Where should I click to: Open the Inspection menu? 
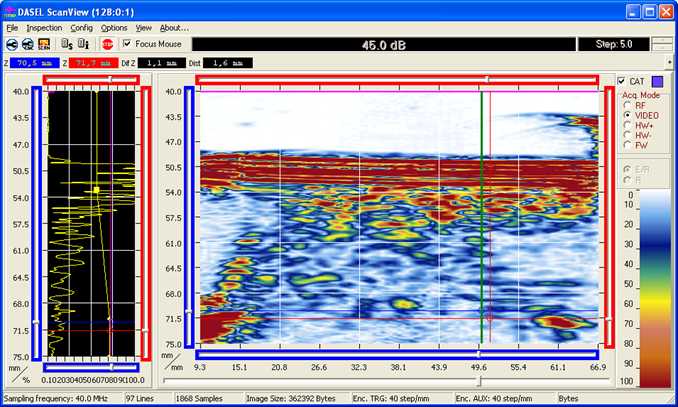click(x=43, y=28)
